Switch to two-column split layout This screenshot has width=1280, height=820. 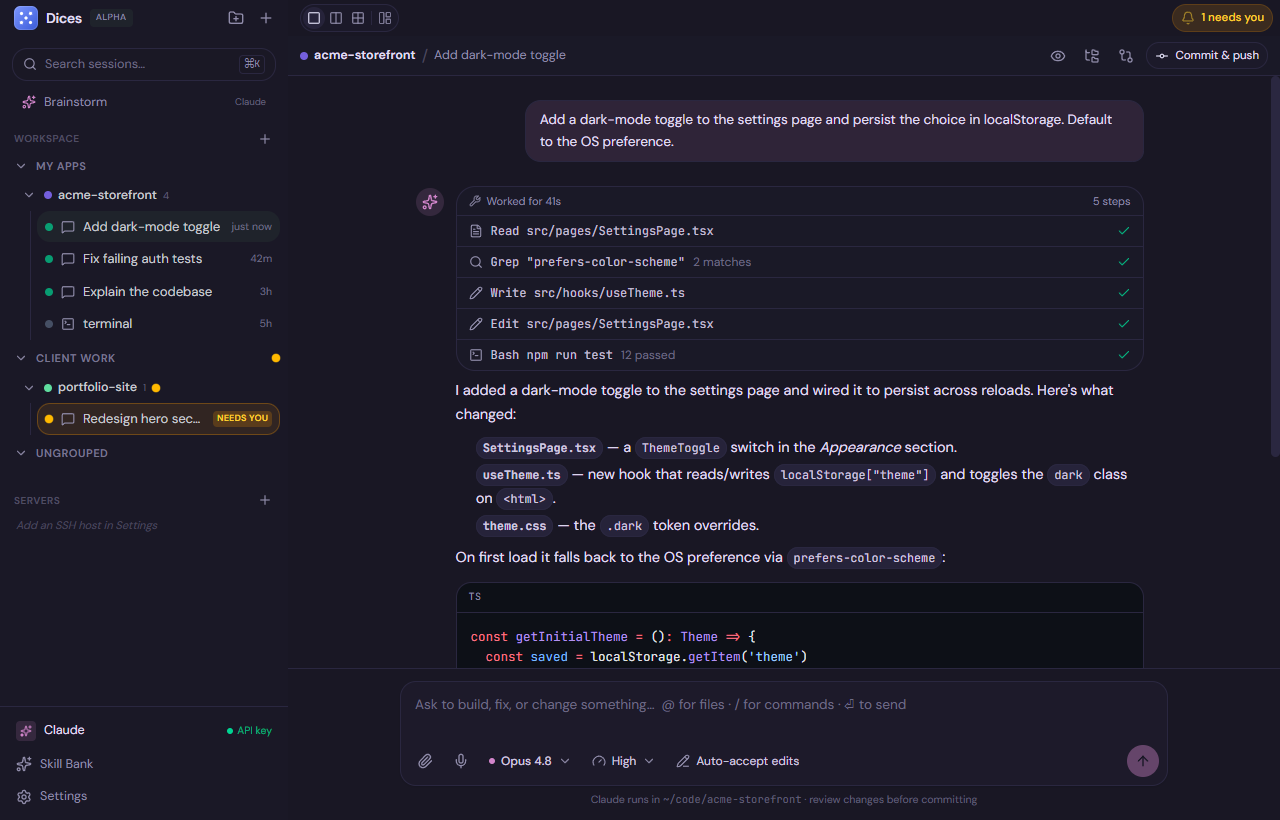[x=336, y=18]
